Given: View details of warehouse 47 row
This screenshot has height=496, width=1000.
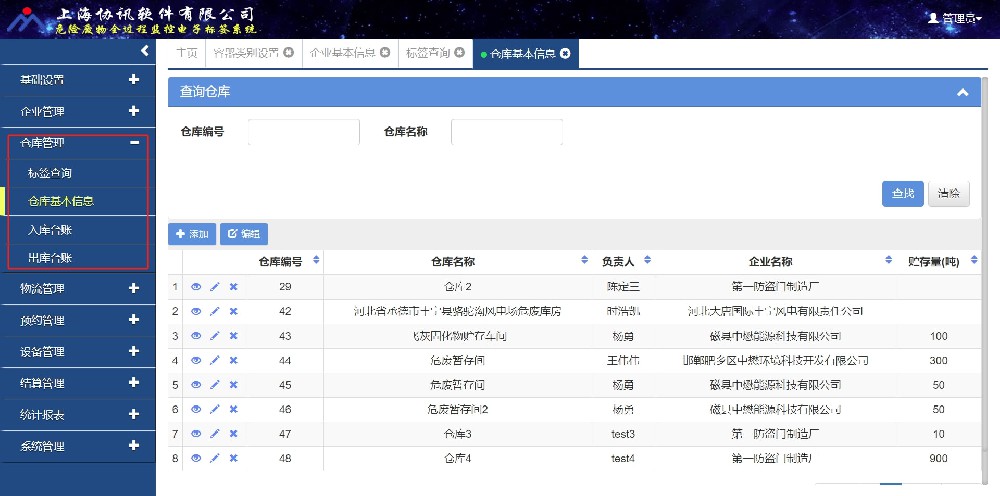Looking at the screenshot, I should (x=196, y=434).
